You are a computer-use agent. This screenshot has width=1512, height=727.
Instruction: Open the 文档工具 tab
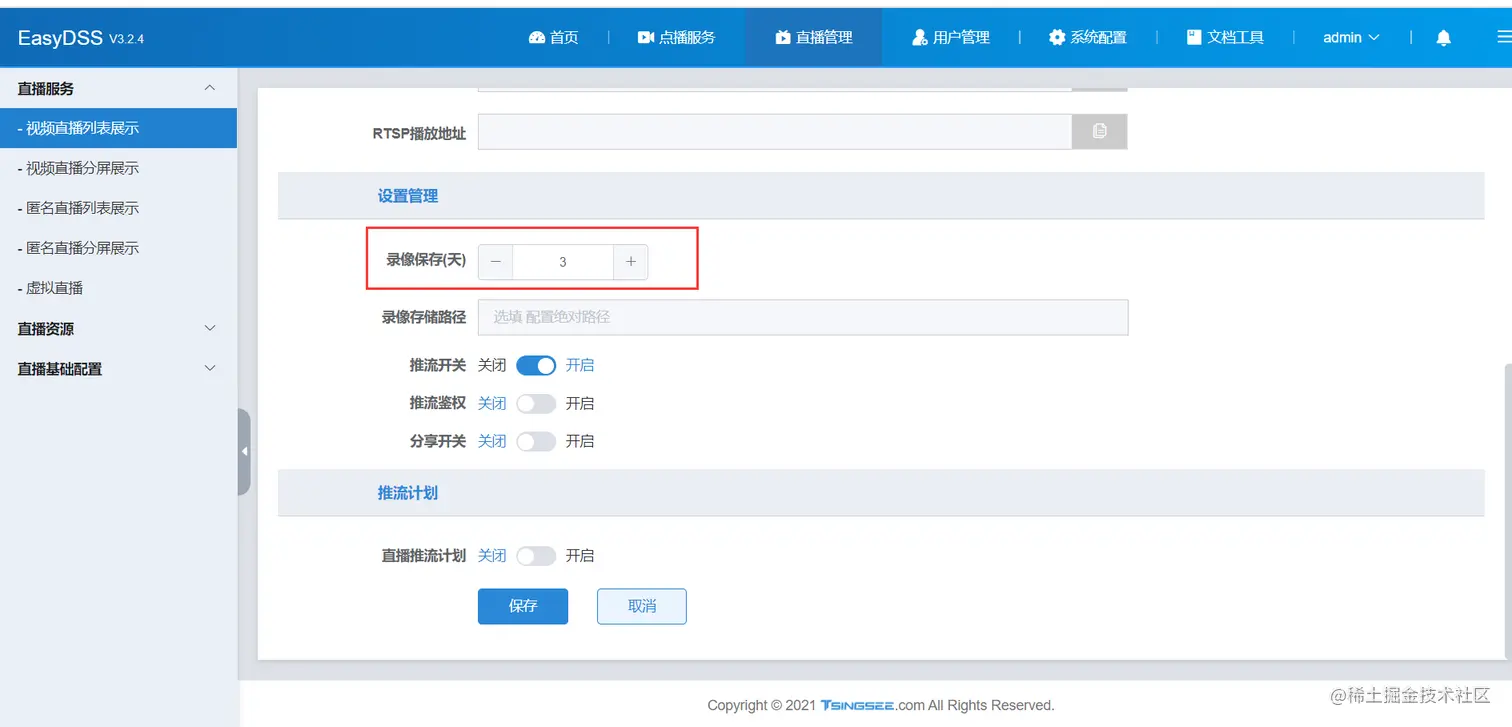[1225, 37]
